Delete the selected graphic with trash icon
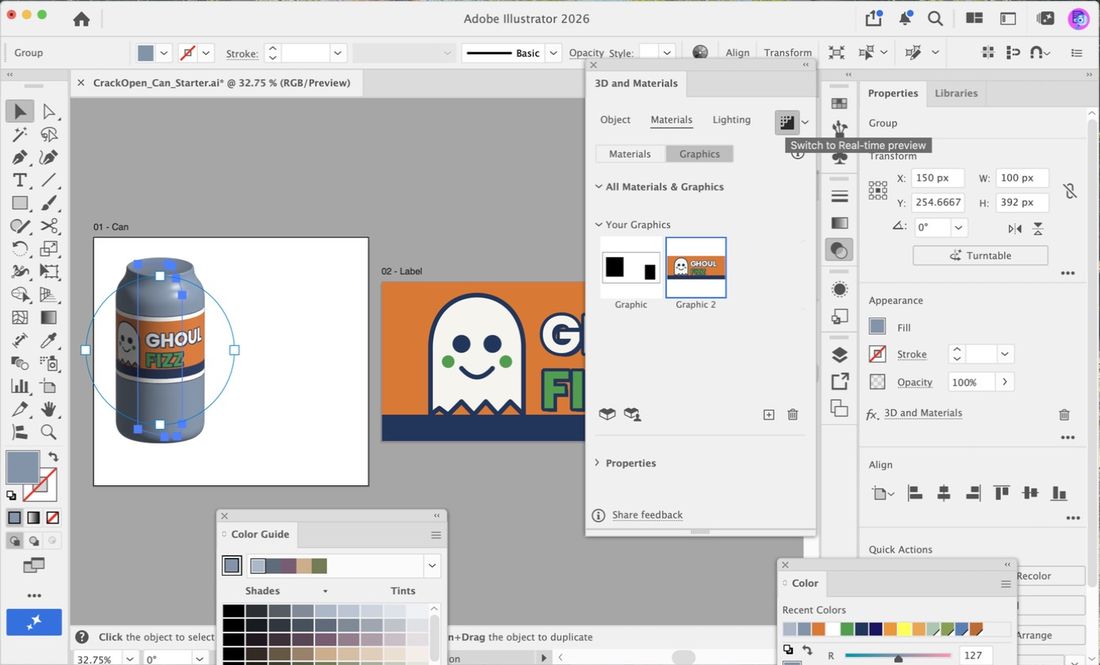The width and height of the screenshot is (1100, 665). 793,415
